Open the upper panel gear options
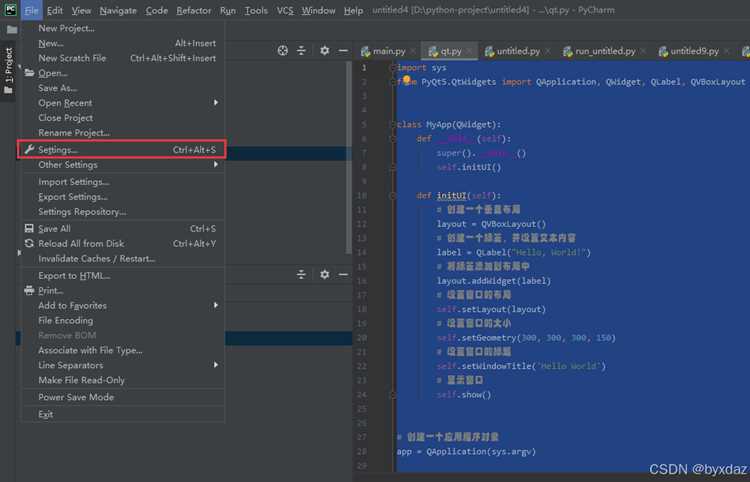The image size is (750, 482). (324, 50)
